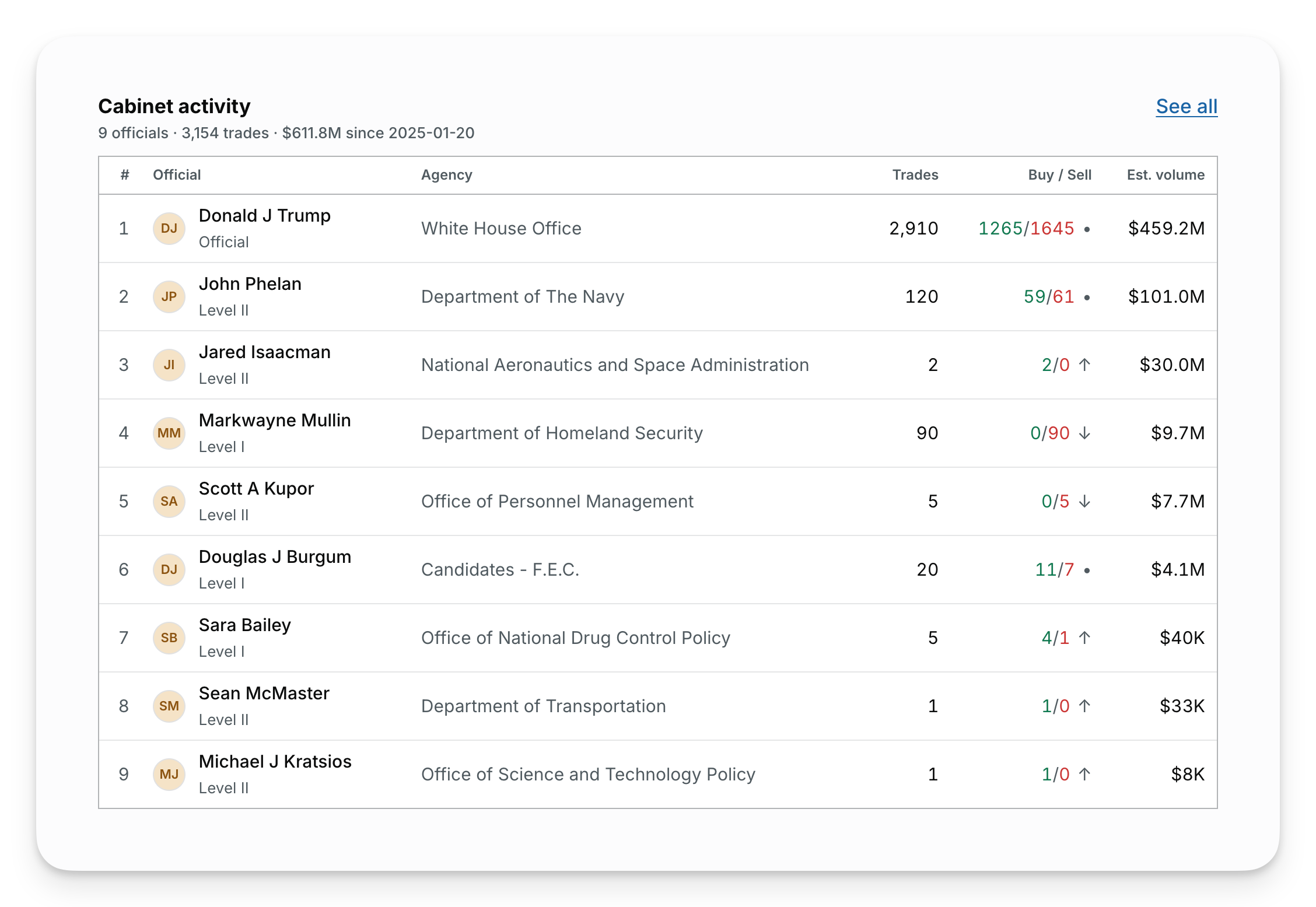1316x907 pixels.
Task: Click the Agency column header
Action: pos(447,175)
